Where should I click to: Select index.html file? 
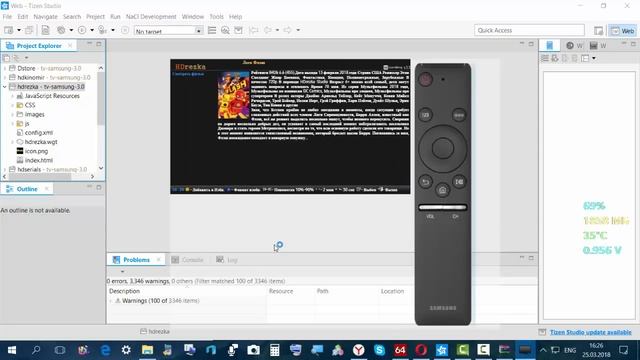[35, 160]
